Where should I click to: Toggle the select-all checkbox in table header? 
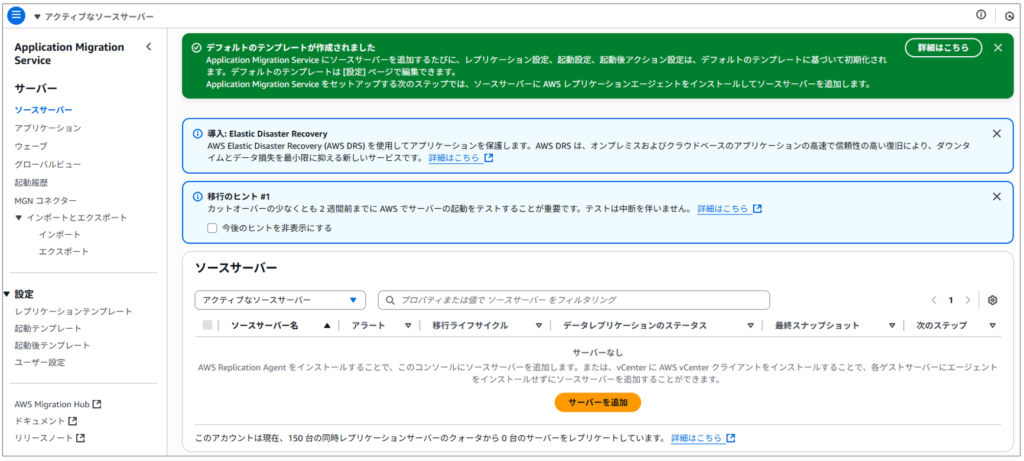207,325
